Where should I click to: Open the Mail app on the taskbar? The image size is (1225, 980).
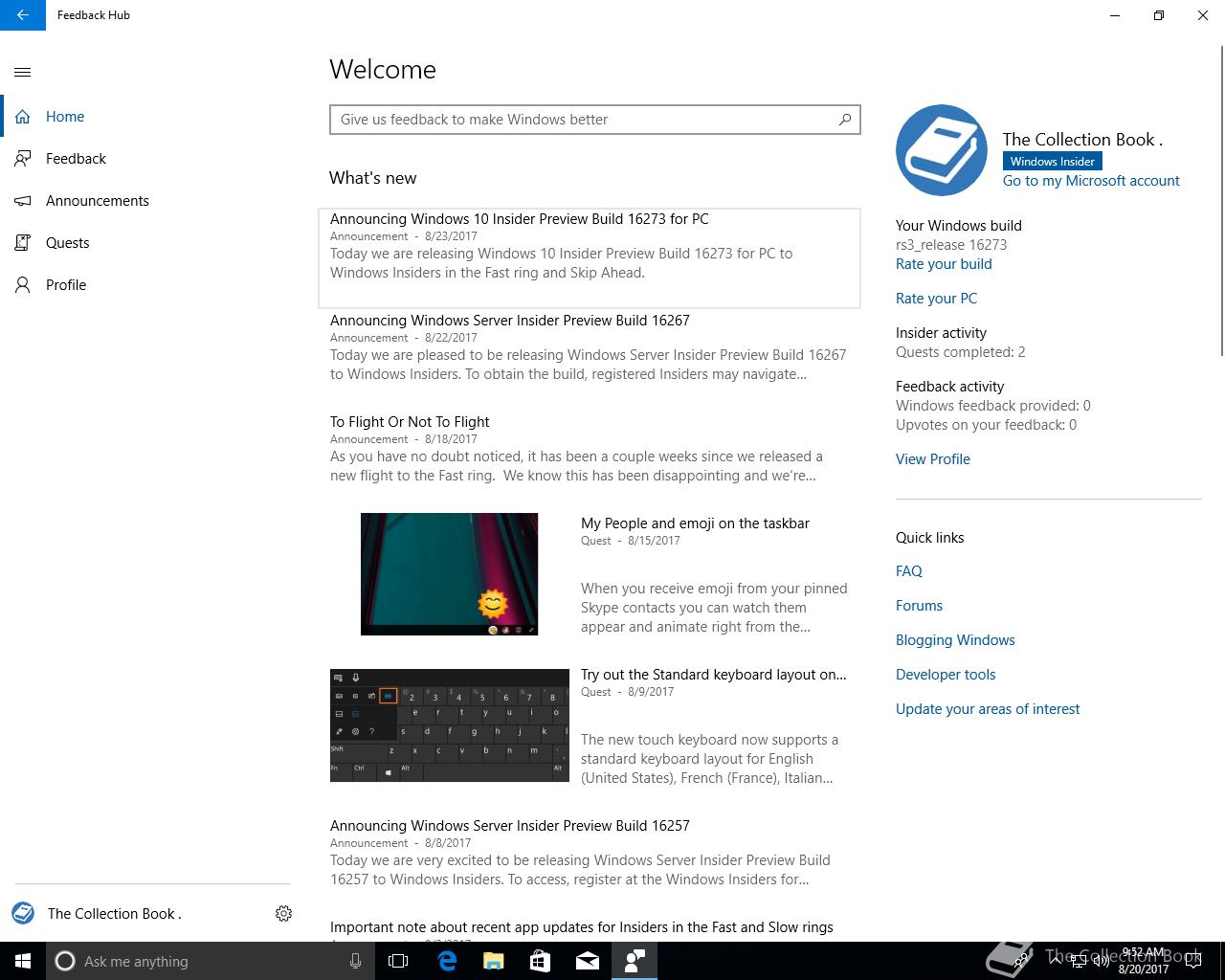(x=587, y=961)
